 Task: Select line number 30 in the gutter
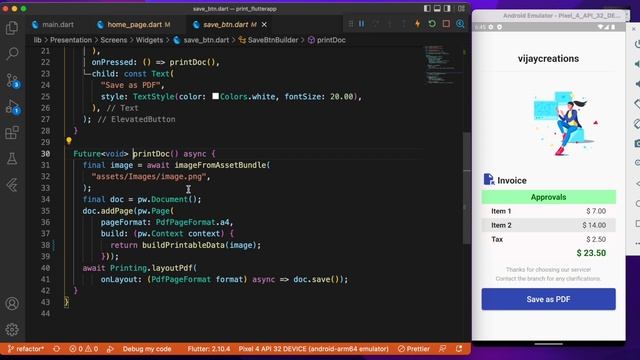45,154
